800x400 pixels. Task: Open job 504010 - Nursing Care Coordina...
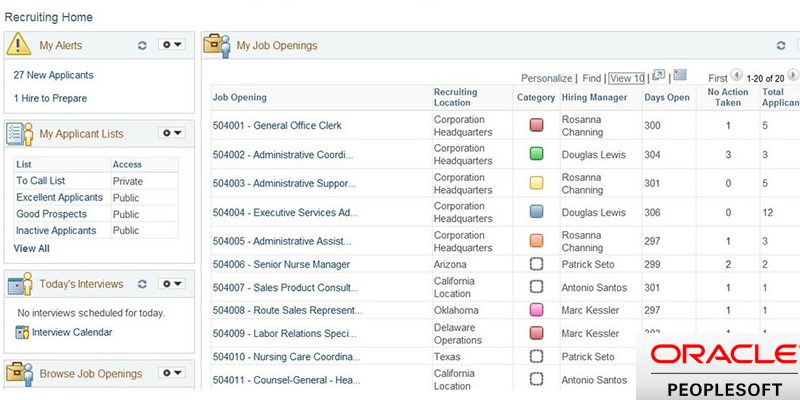286,357
